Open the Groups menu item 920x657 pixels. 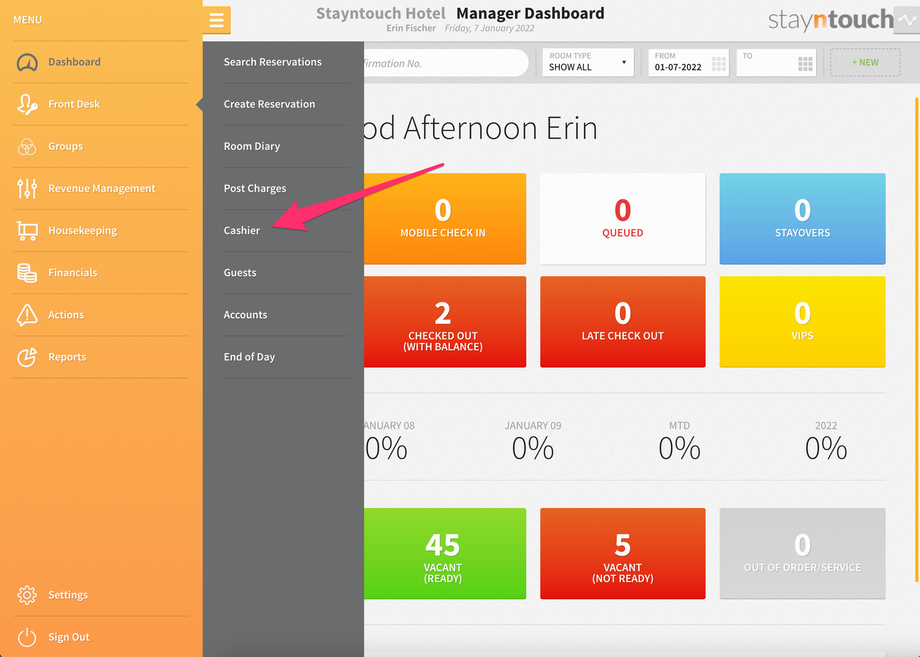[x=65, y=147]
